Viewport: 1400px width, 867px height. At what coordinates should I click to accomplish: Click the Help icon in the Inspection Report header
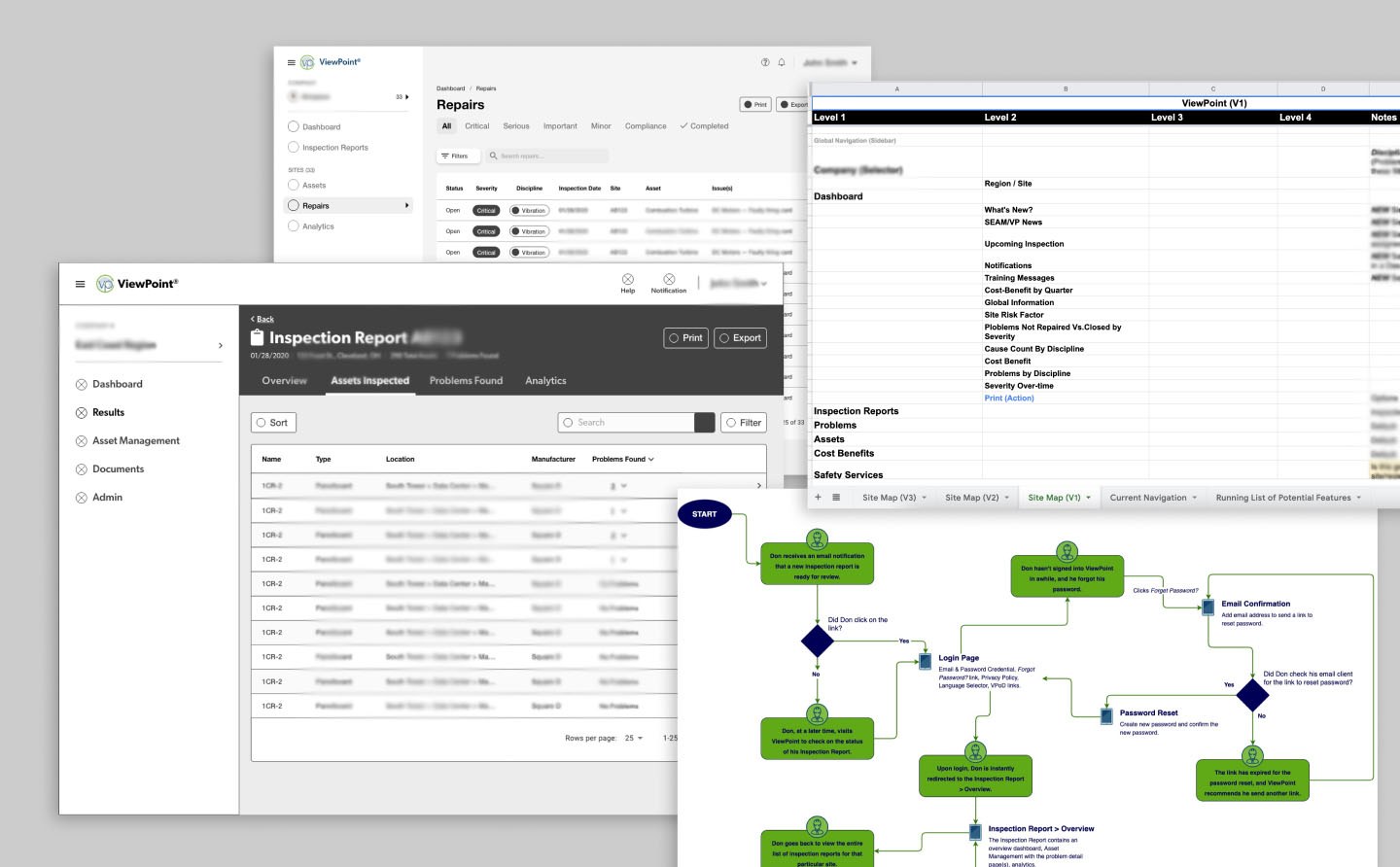tap(628, 280)
